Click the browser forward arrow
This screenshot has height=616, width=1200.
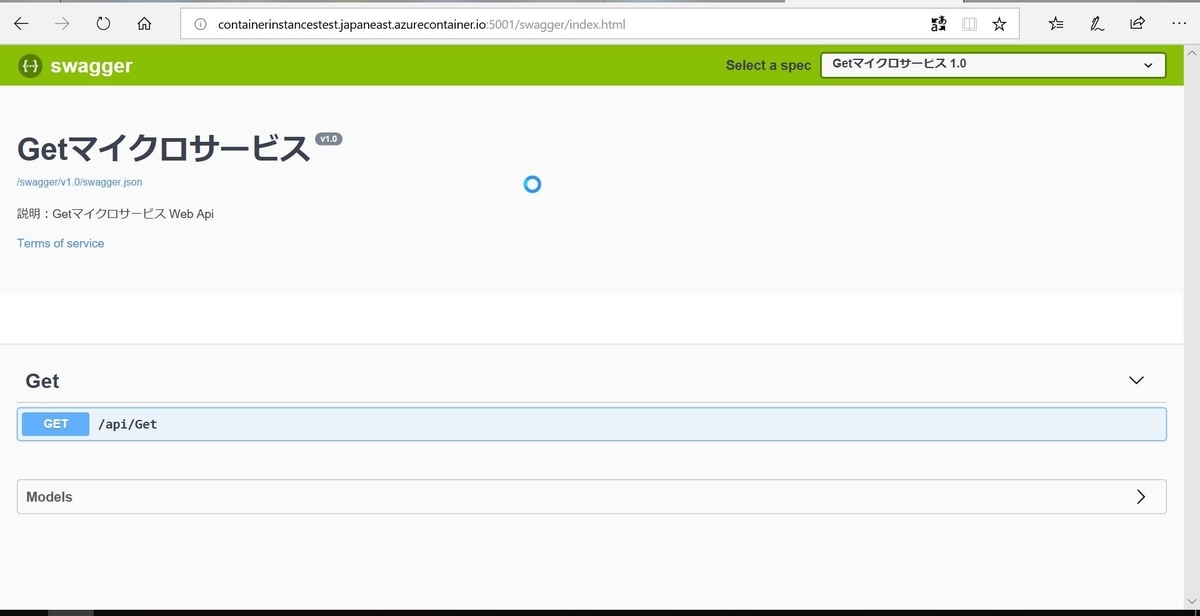tap(62, 24)
